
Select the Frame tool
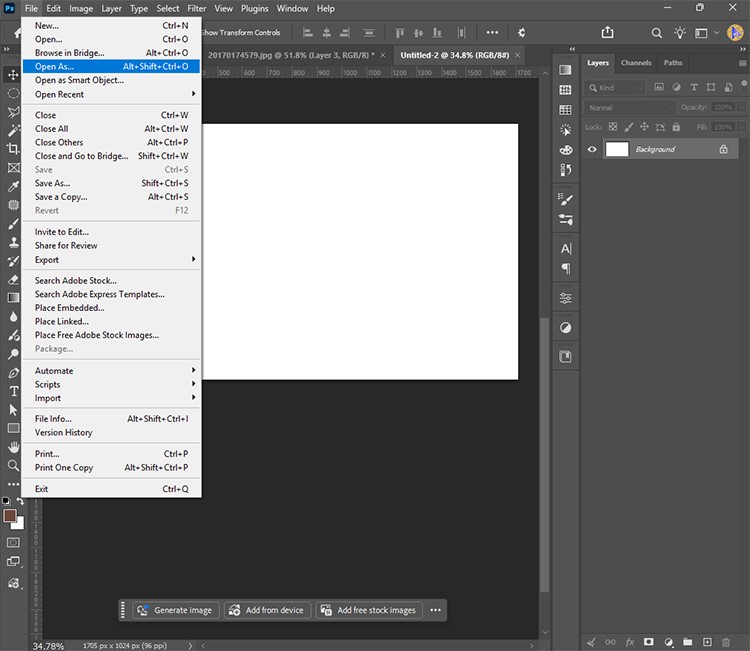click(13, 167)
